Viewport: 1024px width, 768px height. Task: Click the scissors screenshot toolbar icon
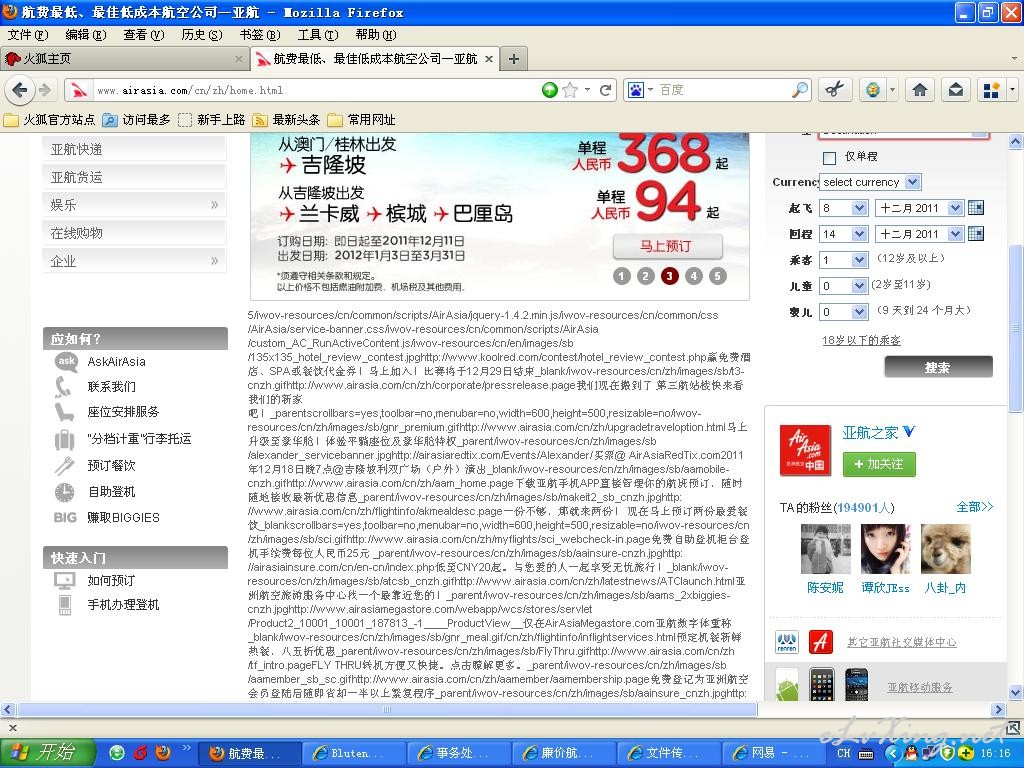tap(835, 89)
